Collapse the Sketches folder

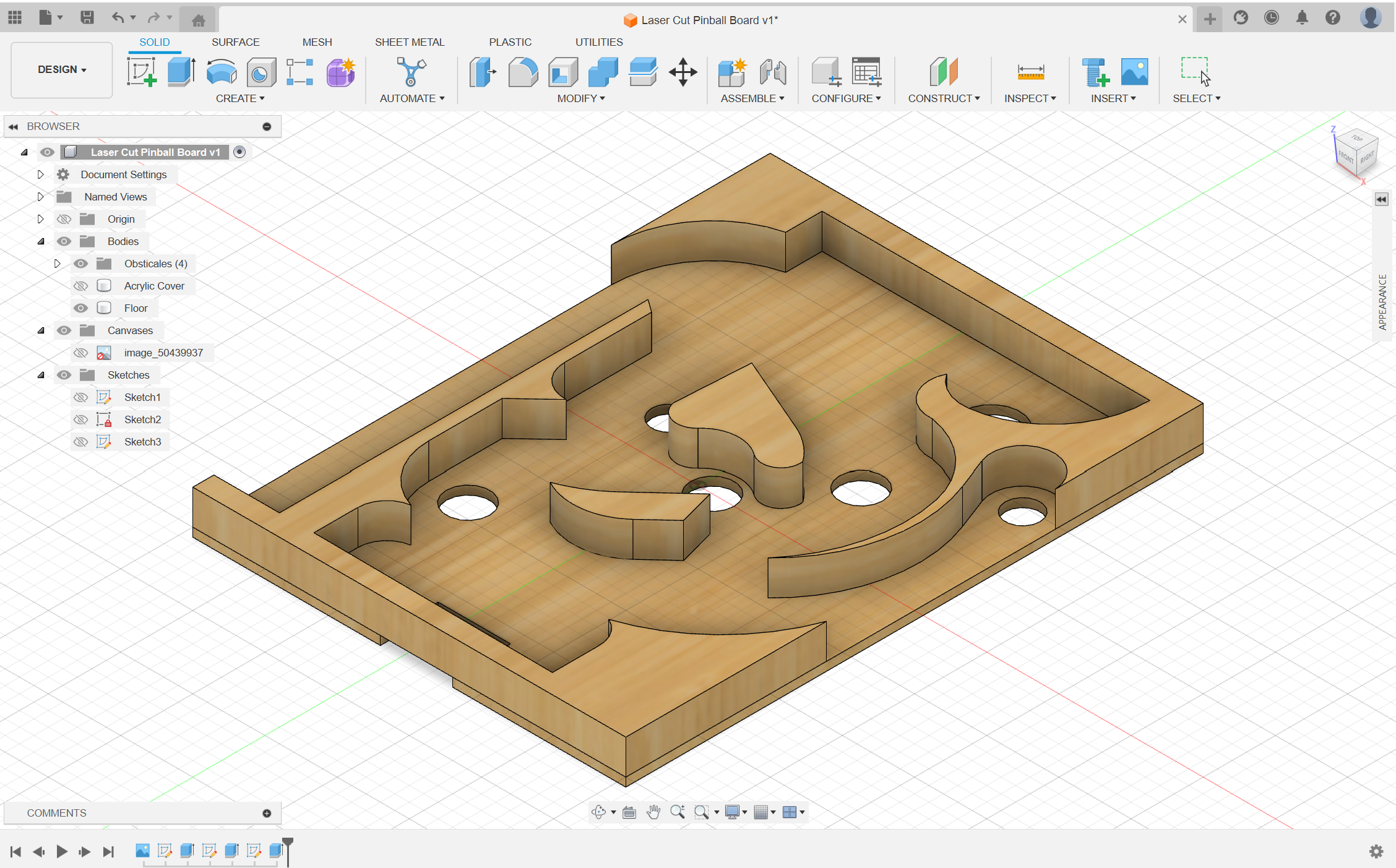[41, 375]
